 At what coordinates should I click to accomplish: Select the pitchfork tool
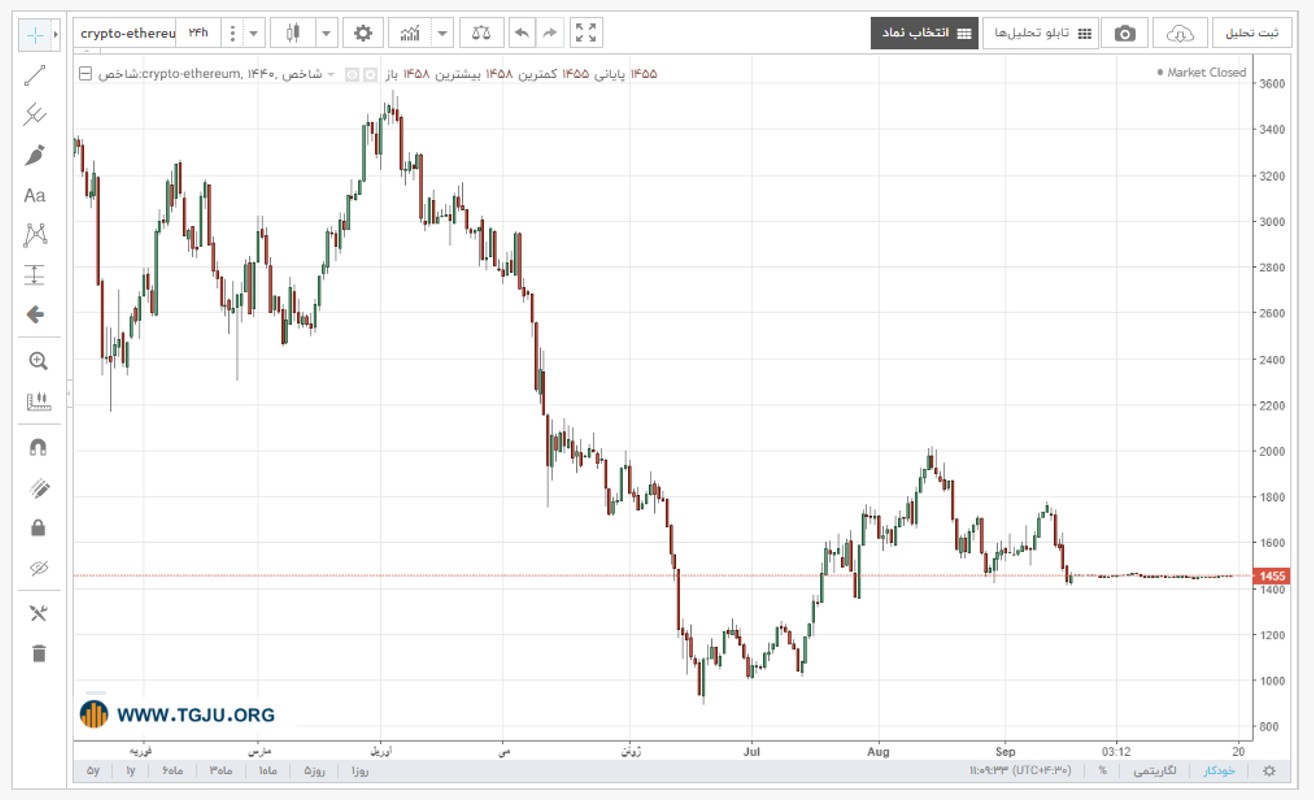35,115
